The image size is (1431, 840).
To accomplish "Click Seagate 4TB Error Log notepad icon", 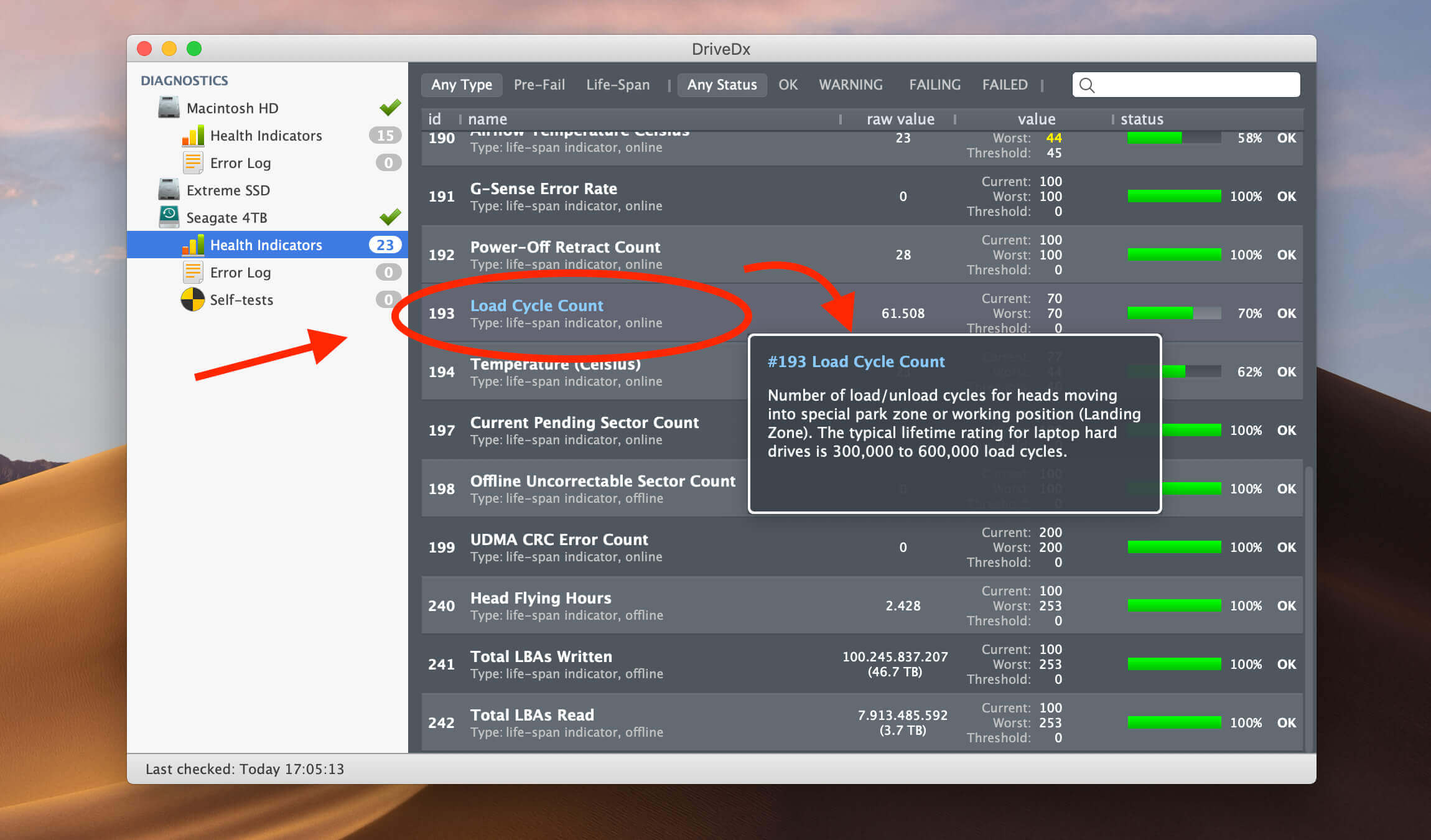I will [x=193, y=272].
